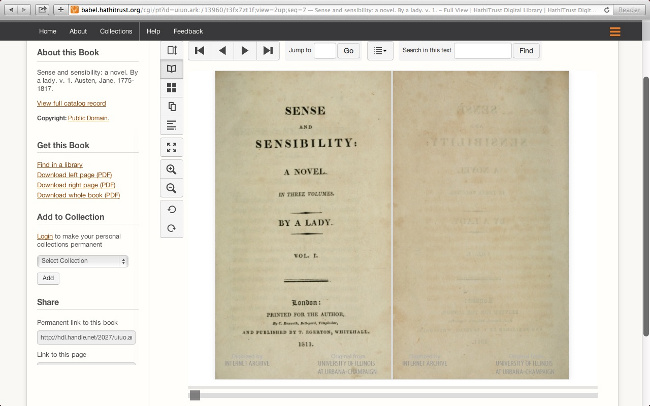Zoom in on the page
This screenshot has width=650, height=406.
tap(172, 169)
